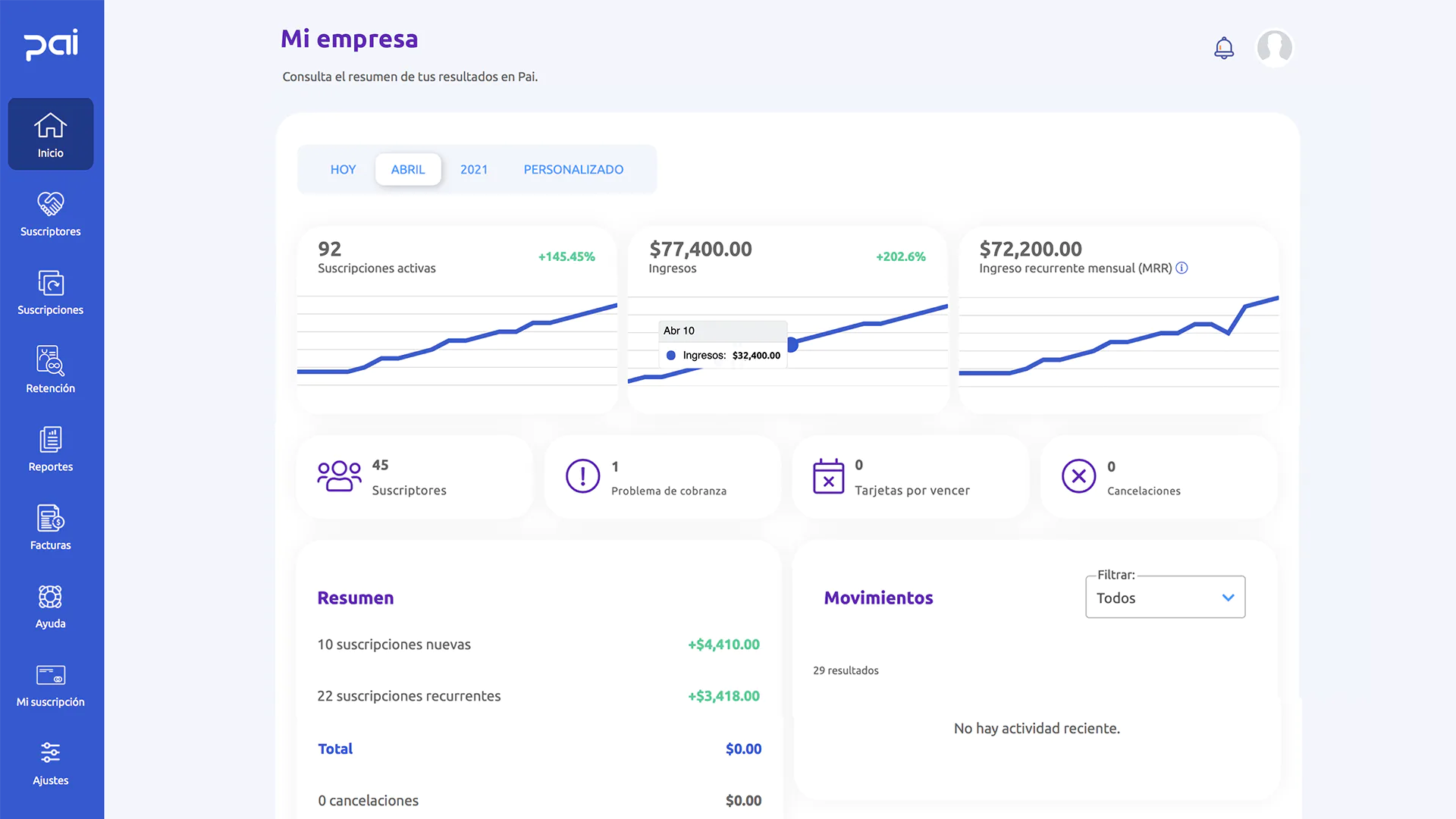
Task: Click the Abr 10 ingresos tooltip
Action: (x=721, y=343)
